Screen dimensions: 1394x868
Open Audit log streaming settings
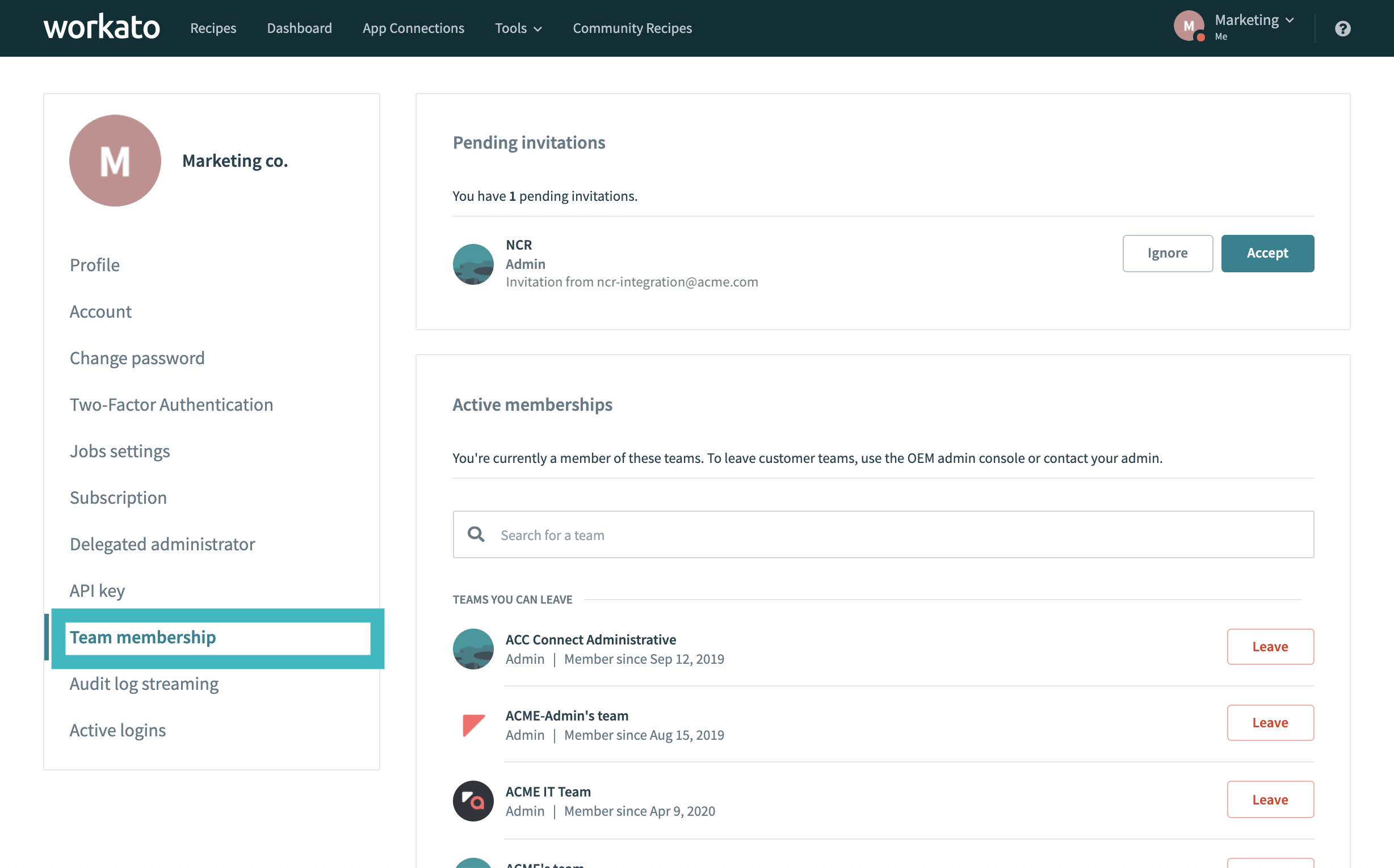point(144,683)
